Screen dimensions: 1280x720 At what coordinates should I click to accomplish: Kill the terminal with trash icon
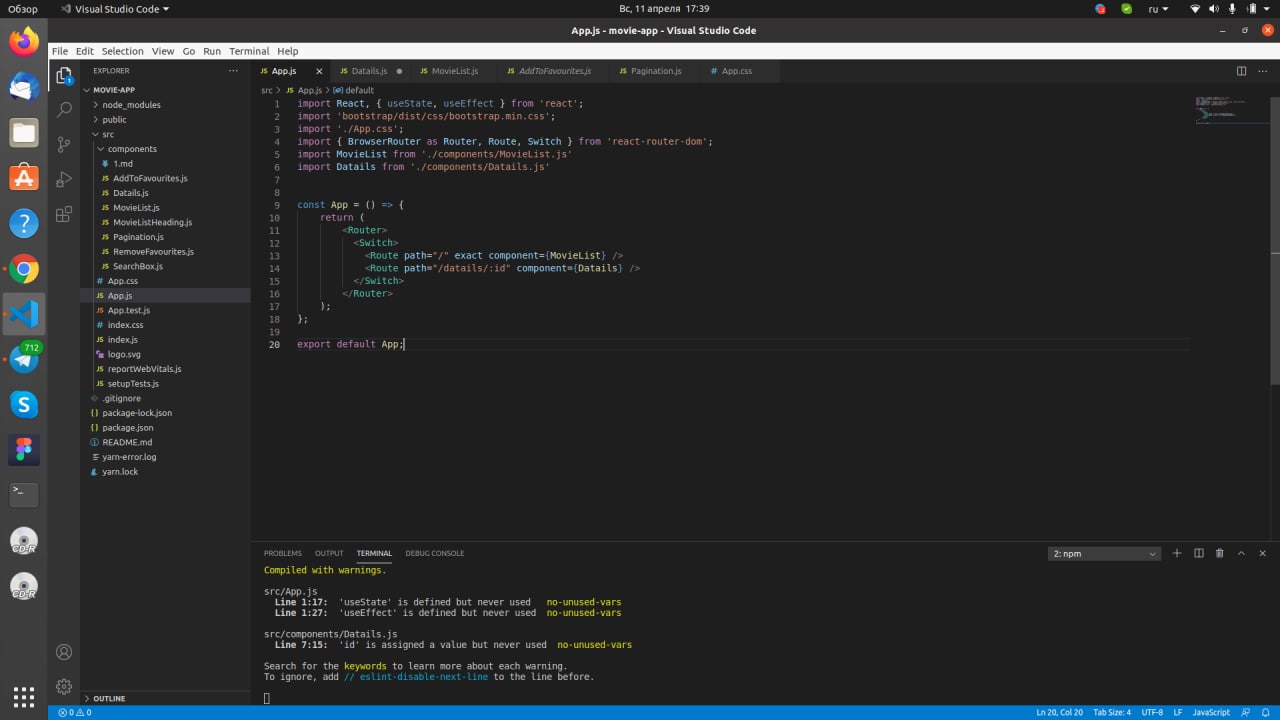(1219, 553)
